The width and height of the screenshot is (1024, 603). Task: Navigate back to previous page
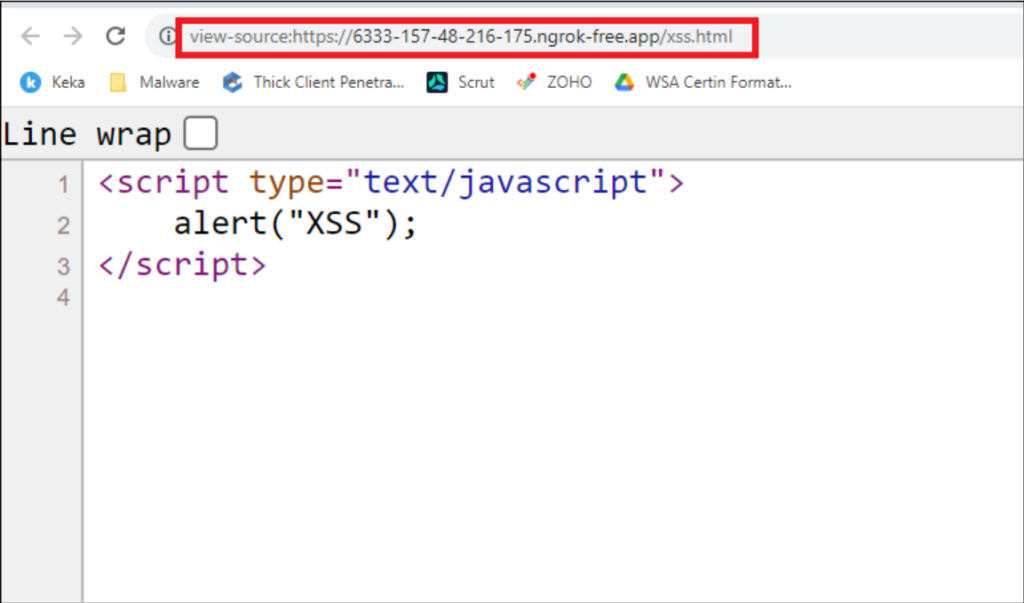pos(31,35)
